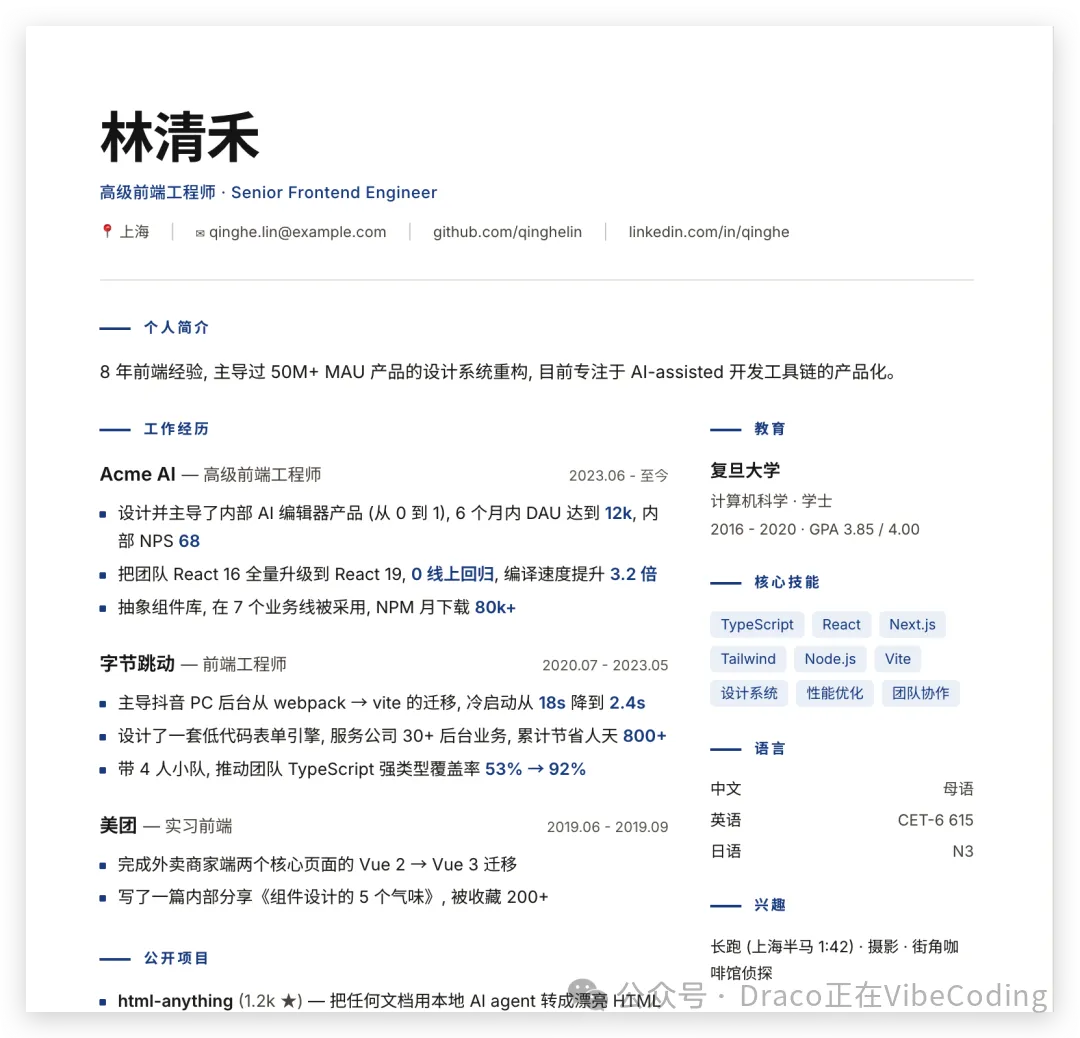Click the 2023.06 - 至今 date range
The image size is (1080, 1038).
619,475
